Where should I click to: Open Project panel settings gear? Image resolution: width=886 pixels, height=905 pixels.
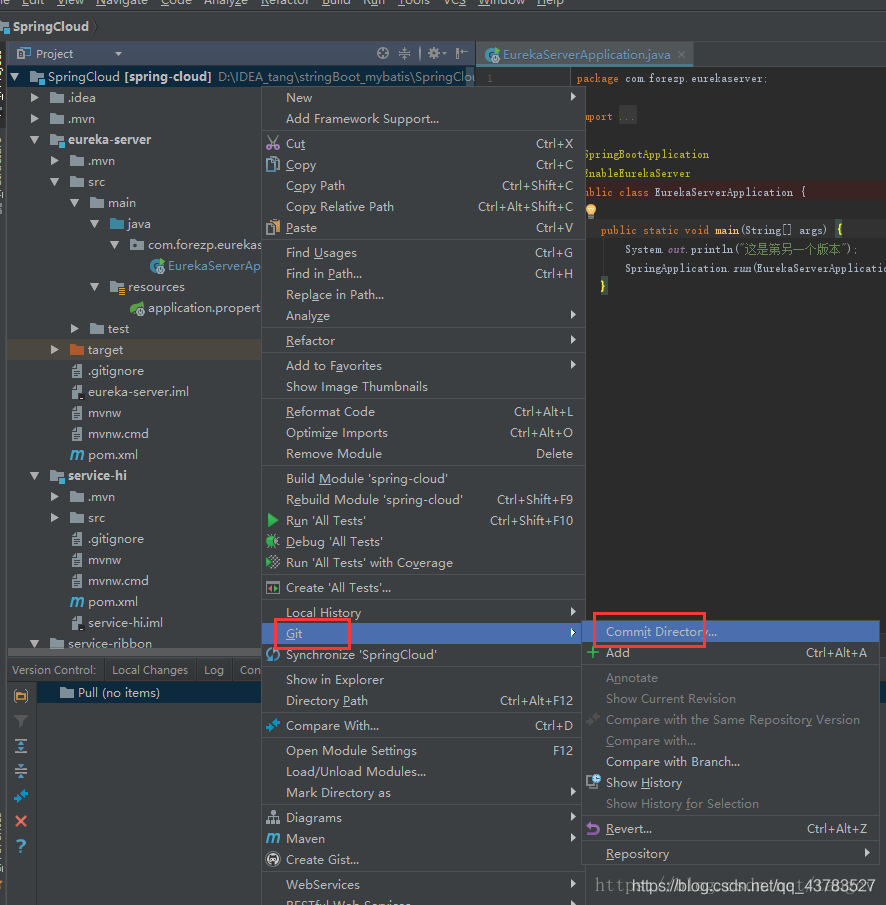(436, 54)
